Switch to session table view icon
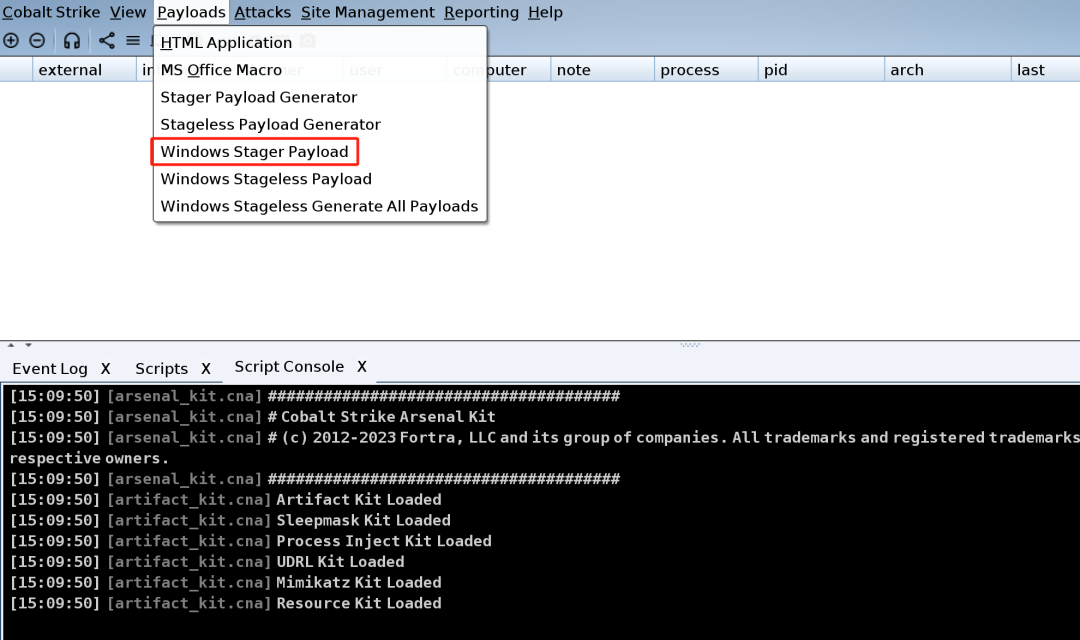Viewport: 1080px width, 640px height. [133, 41]
